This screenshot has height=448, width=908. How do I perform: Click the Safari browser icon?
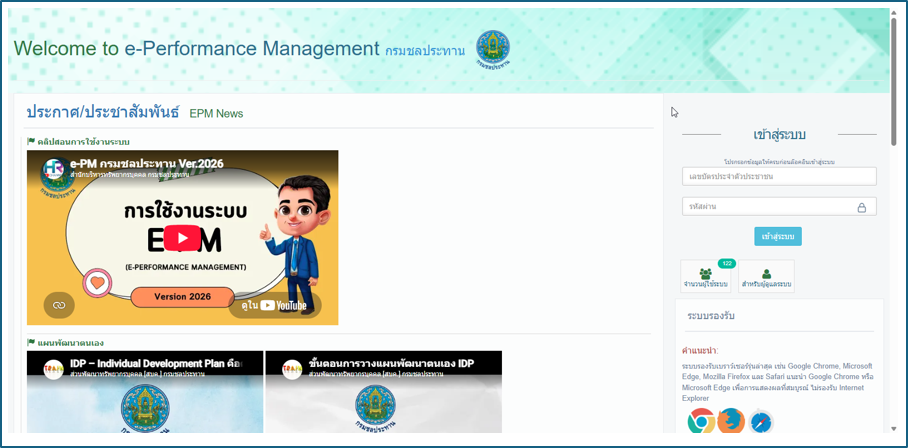(x=760, y=422)
